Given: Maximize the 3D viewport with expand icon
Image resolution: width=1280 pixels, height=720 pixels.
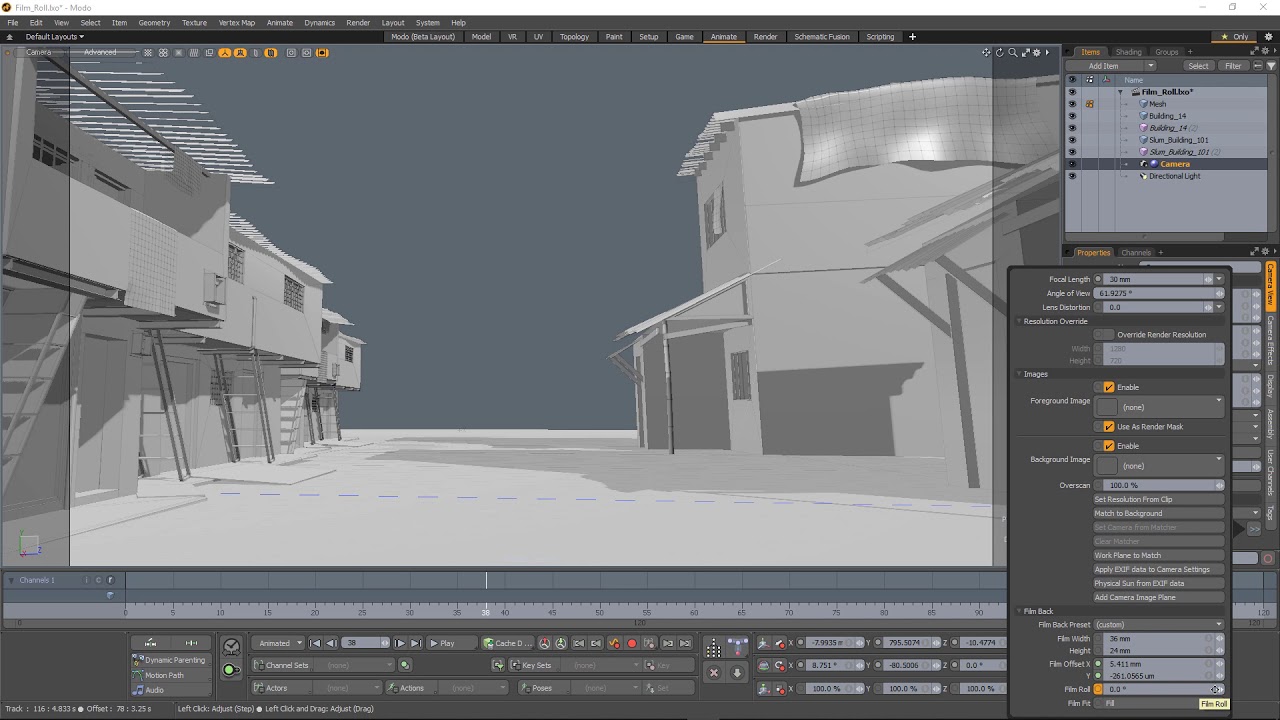Looking at the screenshot, I should (x=1025, y=52).
